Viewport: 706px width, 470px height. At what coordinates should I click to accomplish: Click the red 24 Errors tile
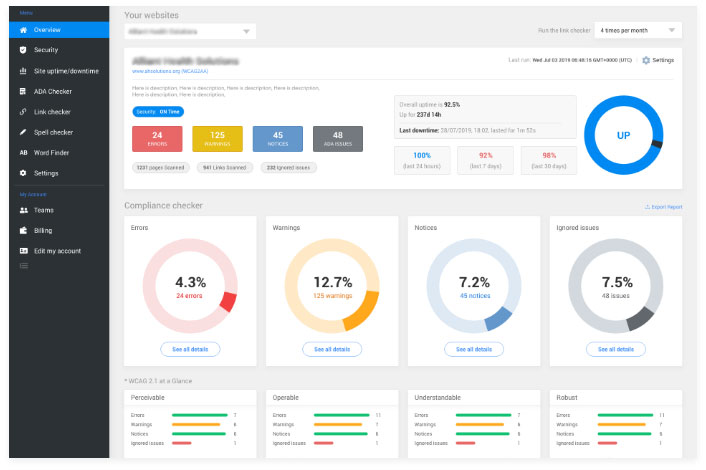[x=157, y=139]
